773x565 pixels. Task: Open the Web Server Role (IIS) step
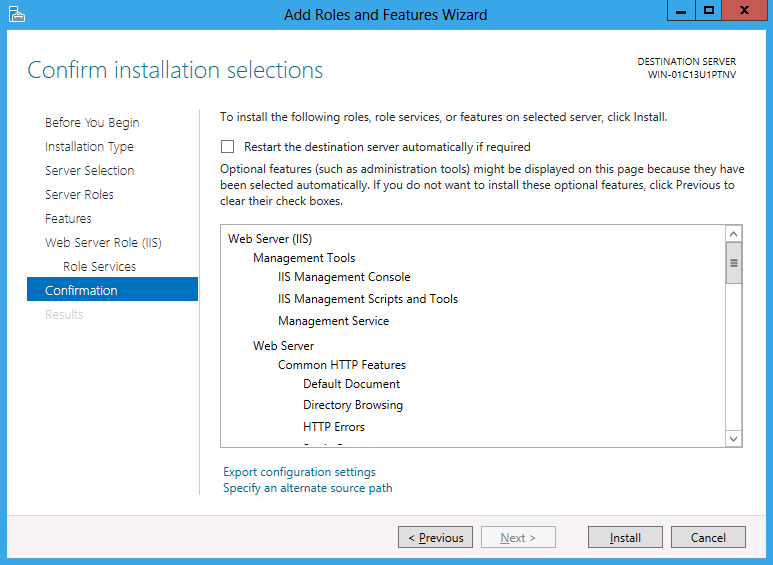click(103, 243)
